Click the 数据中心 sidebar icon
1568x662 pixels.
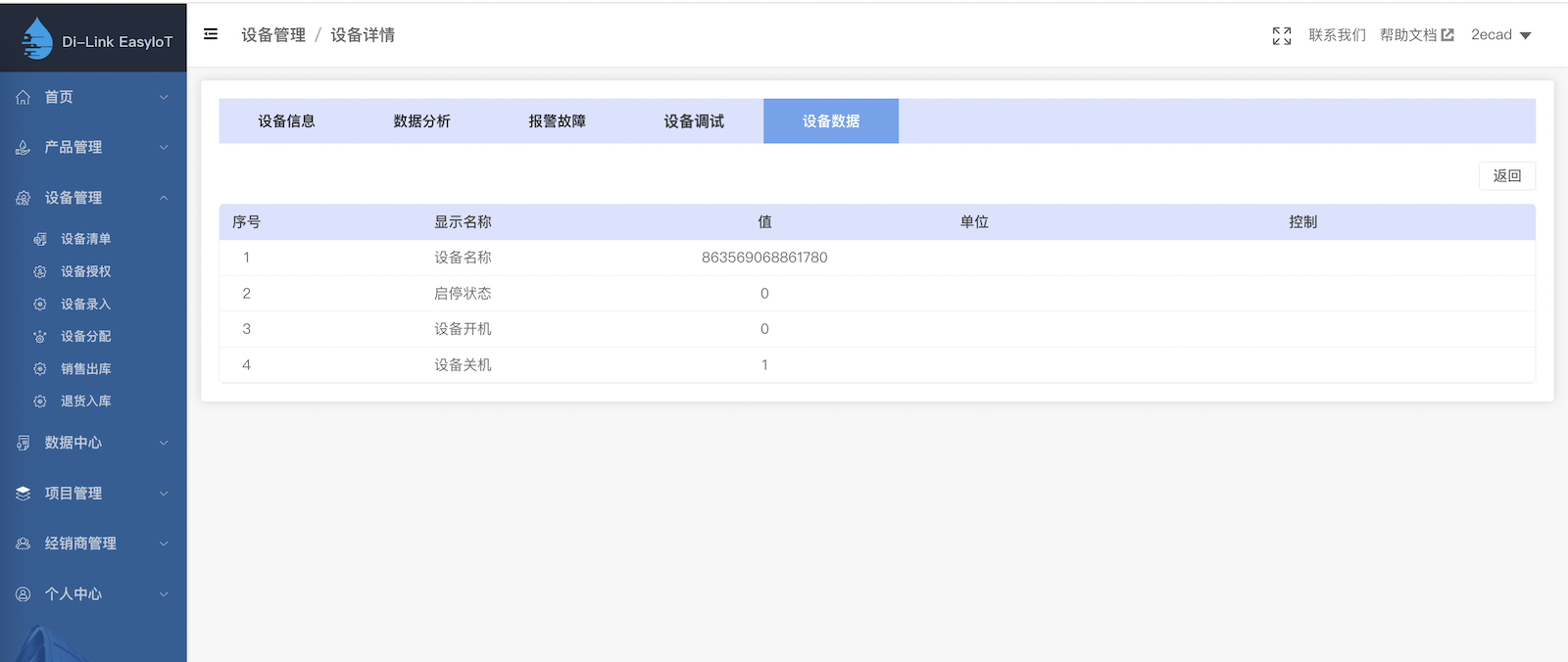(x=24, y=443)
